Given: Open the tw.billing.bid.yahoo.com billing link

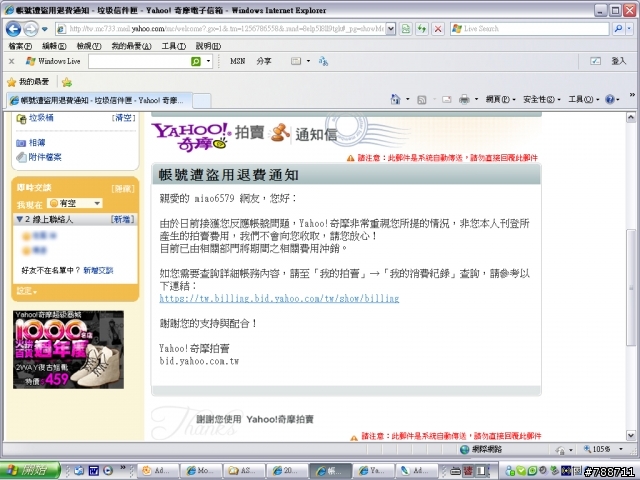Looking at the screenshot, I should coord(279,298).
